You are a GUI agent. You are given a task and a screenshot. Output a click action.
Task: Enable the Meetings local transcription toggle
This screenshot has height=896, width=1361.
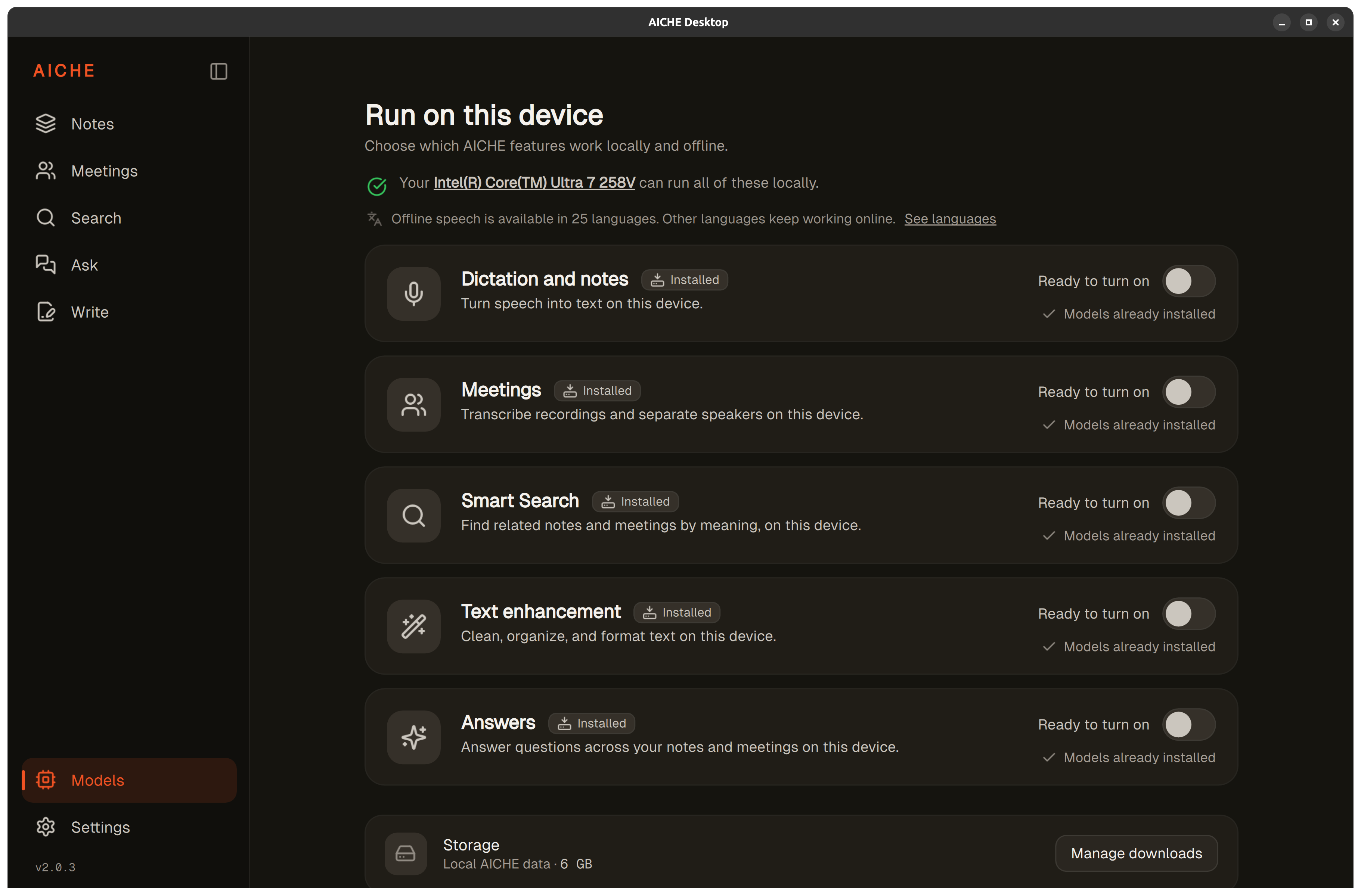point(1189,392)
